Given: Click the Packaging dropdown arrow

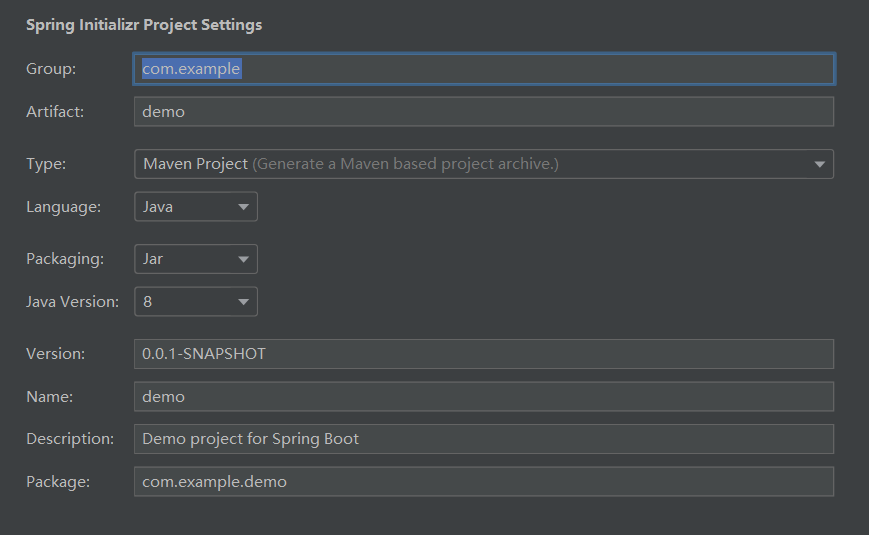Looking at the screenshot, I should tap(243, 259).
